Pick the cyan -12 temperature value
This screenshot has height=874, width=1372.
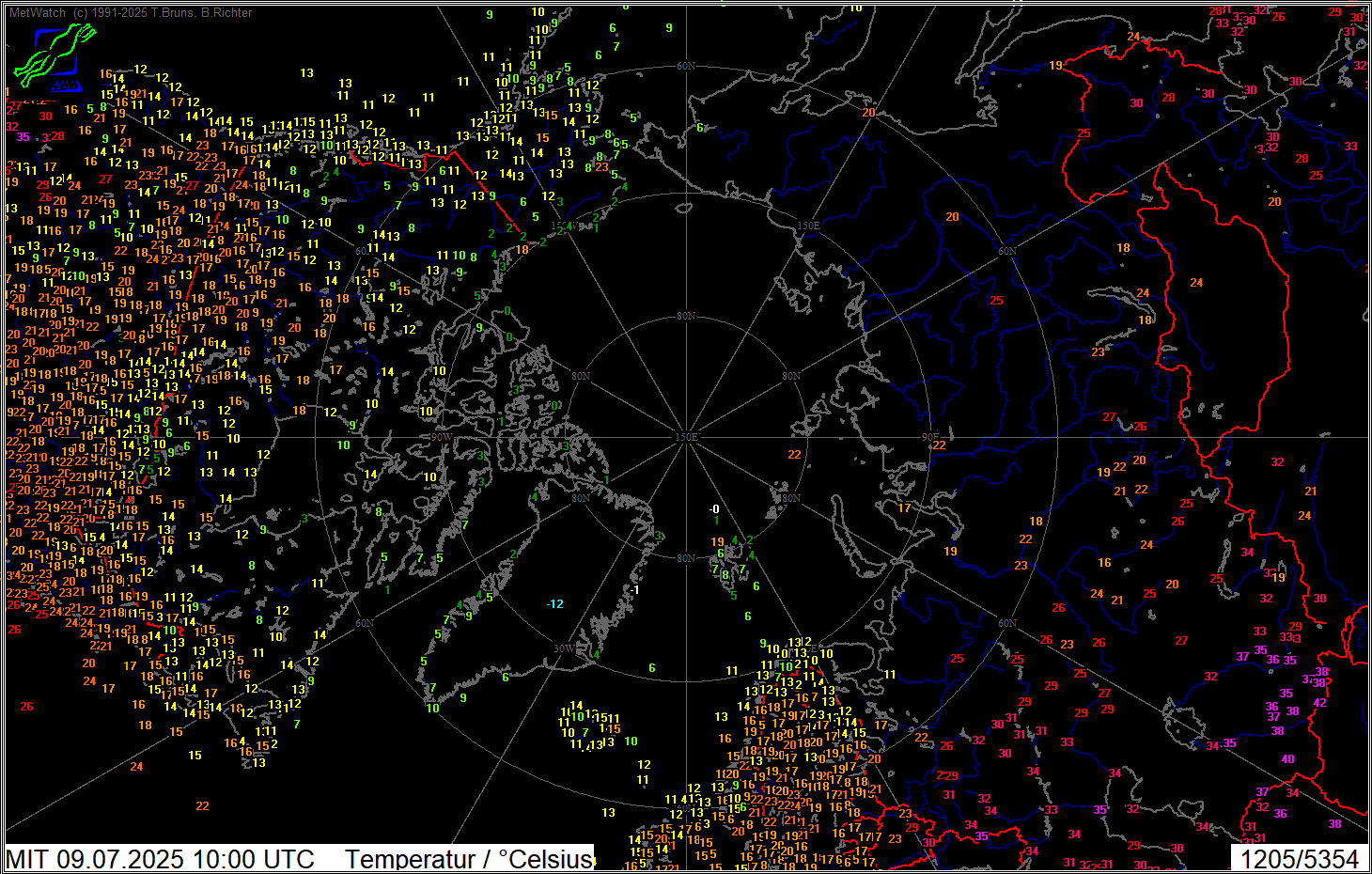[555, 603]
